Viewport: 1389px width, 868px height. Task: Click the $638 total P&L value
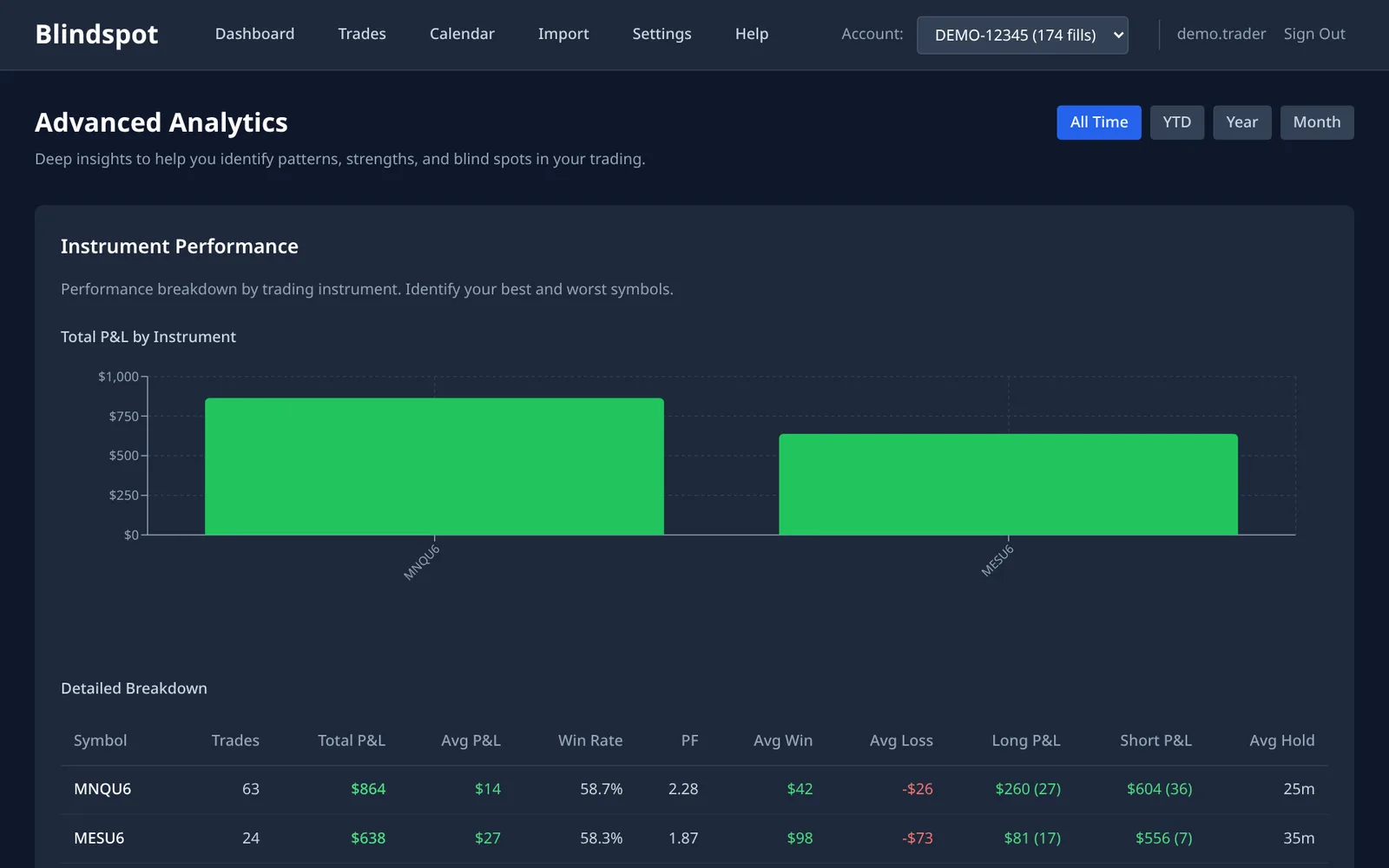point(368,838)
